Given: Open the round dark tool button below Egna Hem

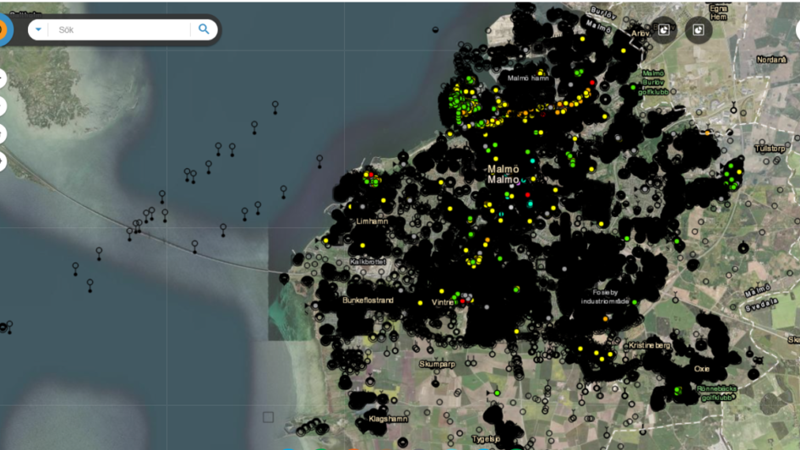Looking at the screenshot, I should click(698, 30).
